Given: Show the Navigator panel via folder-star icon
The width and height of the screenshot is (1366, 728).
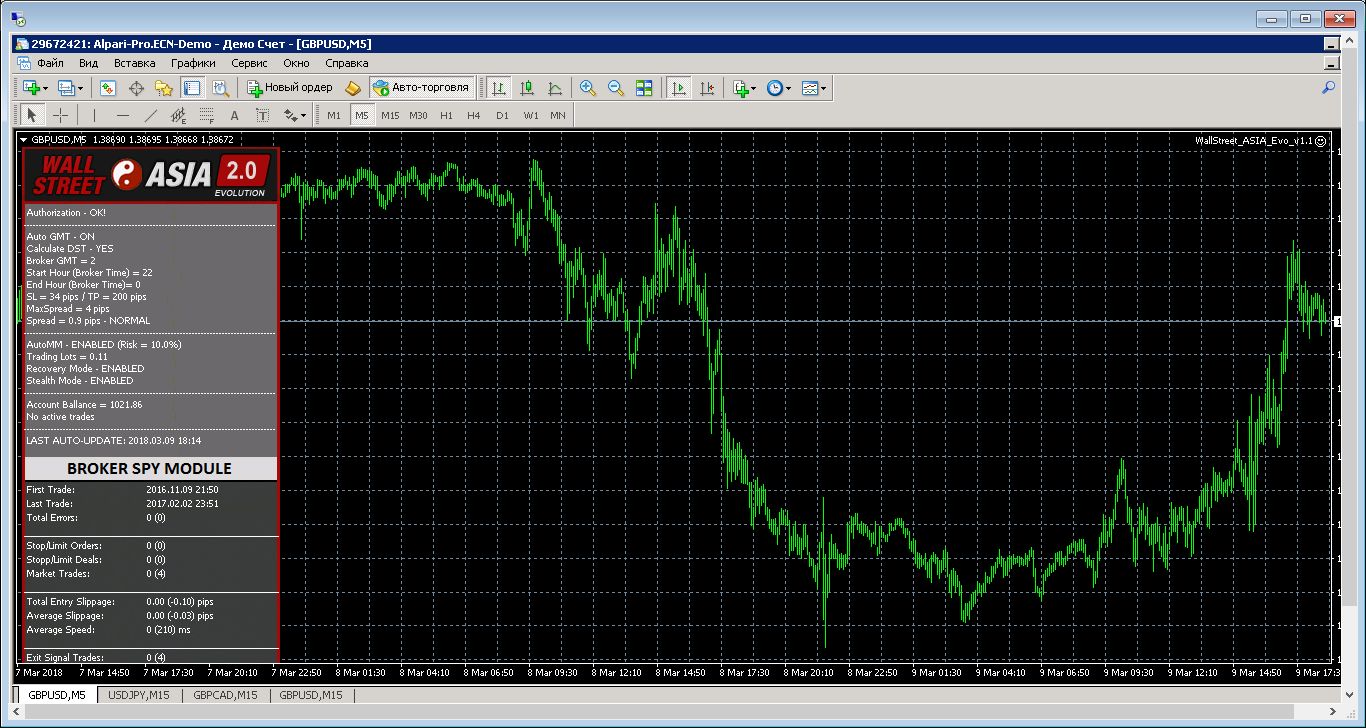Looking at the screenshot, I should coord(164,88).
